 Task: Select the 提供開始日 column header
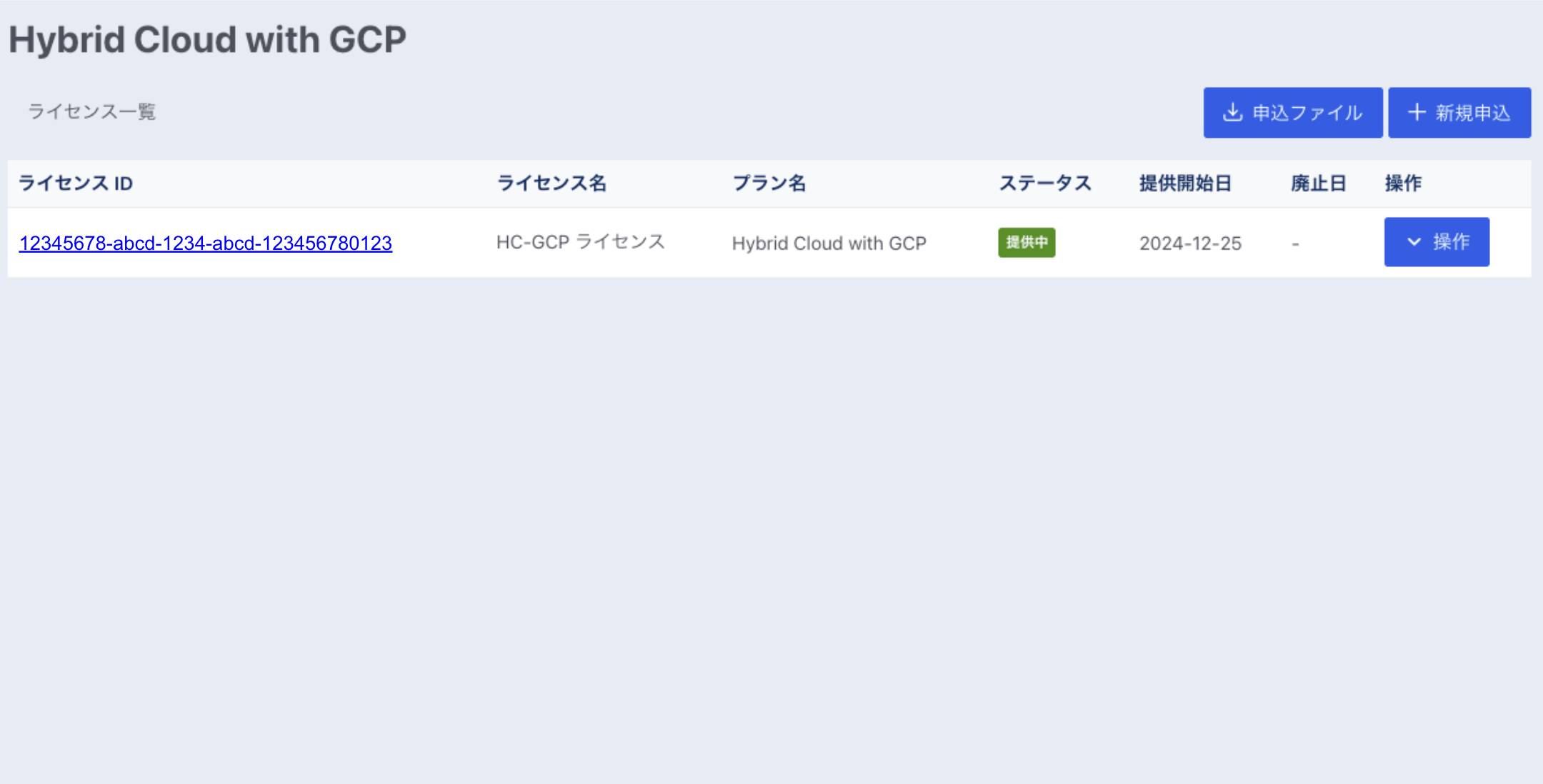click(1185, 184)
